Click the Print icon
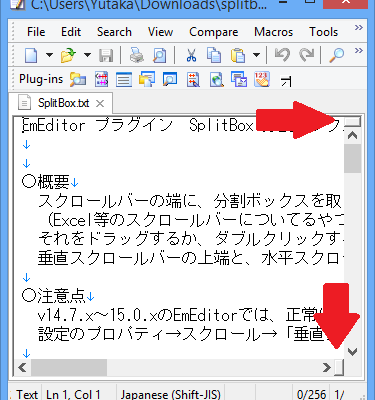This screenshot has height=400, width=375. [136, 55]
